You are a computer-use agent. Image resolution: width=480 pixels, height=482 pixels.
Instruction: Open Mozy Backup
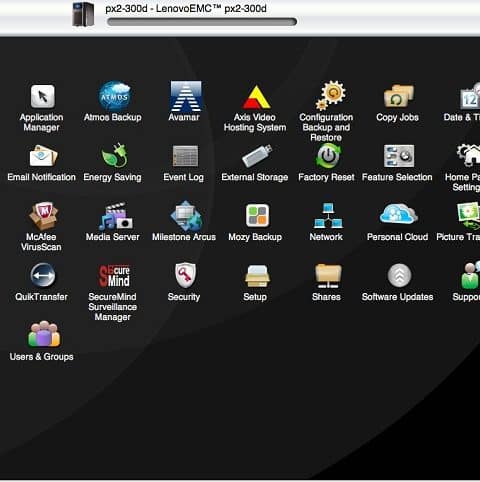tap(257, 215)
